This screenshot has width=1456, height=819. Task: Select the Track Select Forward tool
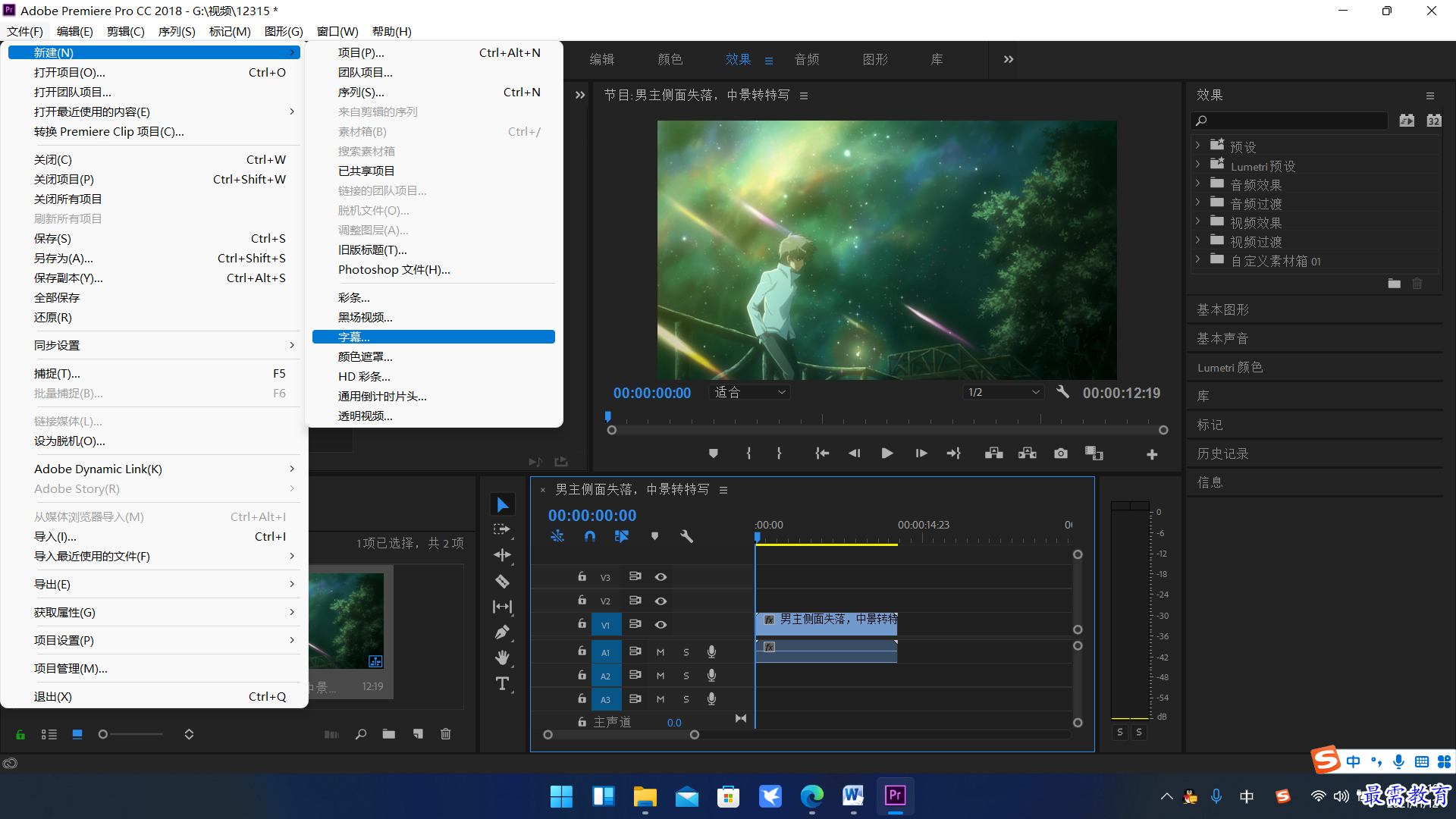point(502,529)
